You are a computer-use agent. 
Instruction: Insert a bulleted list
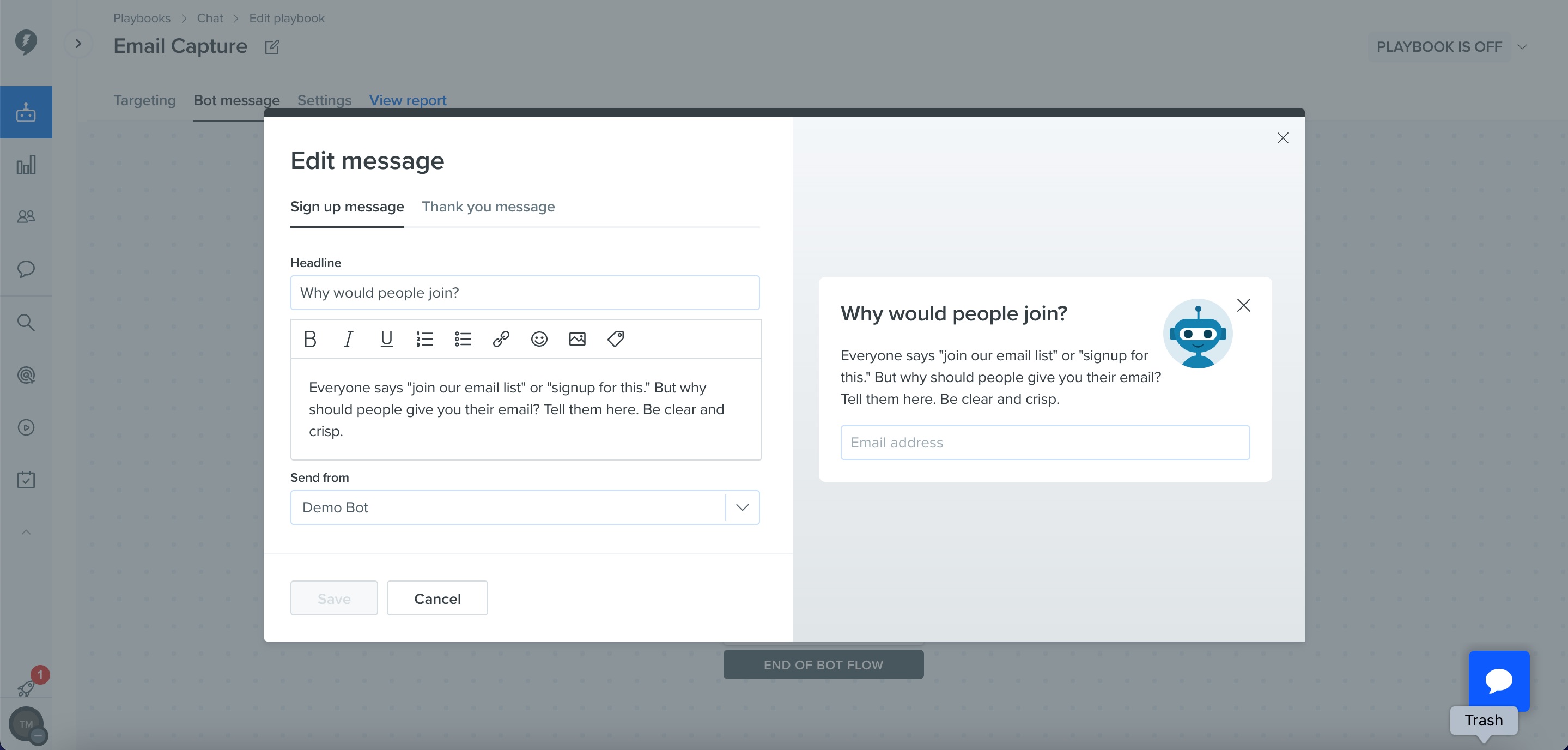[x=463, y=339]
